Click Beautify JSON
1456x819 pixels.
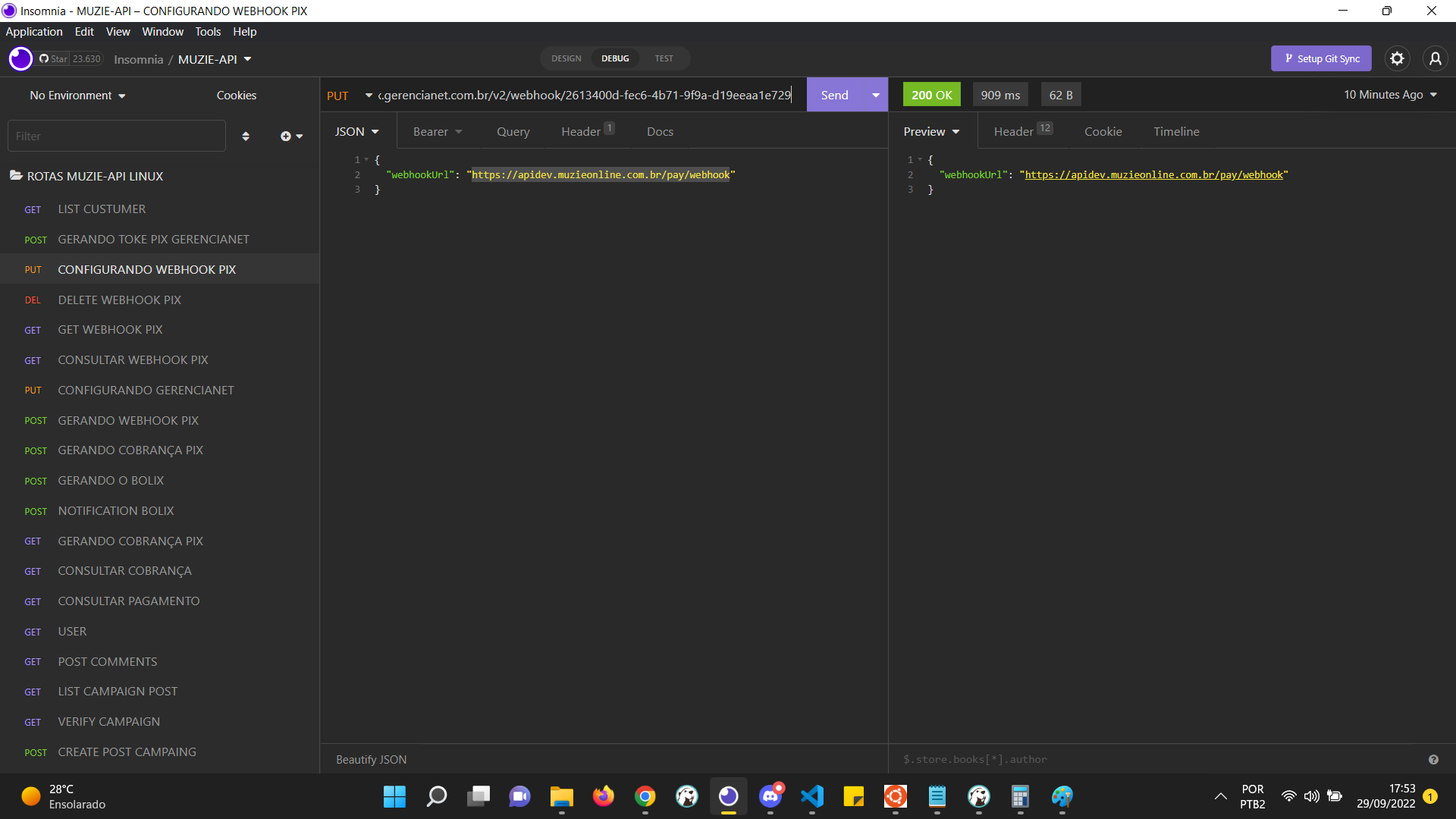(x=372, y=759)
